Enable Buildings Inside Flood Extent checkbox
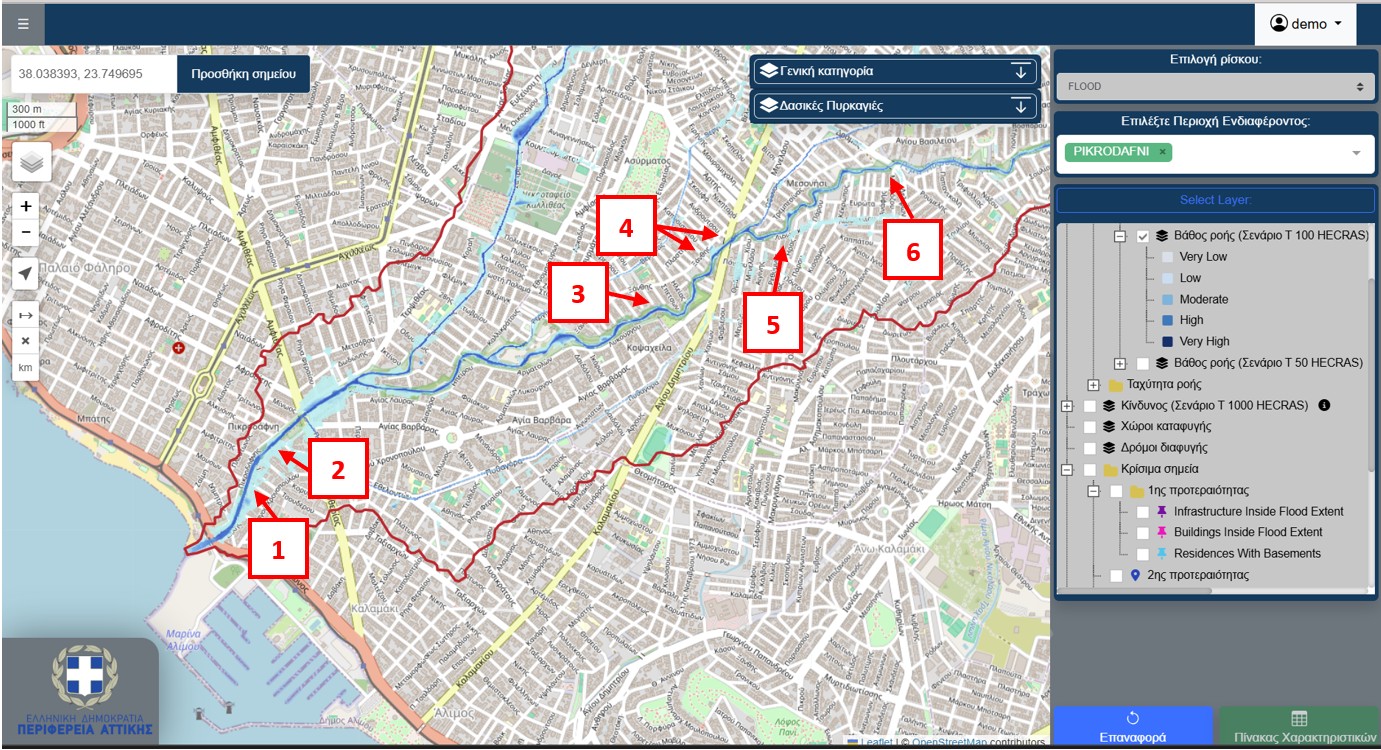The image size is (1381, 750). click(1143, 533)
